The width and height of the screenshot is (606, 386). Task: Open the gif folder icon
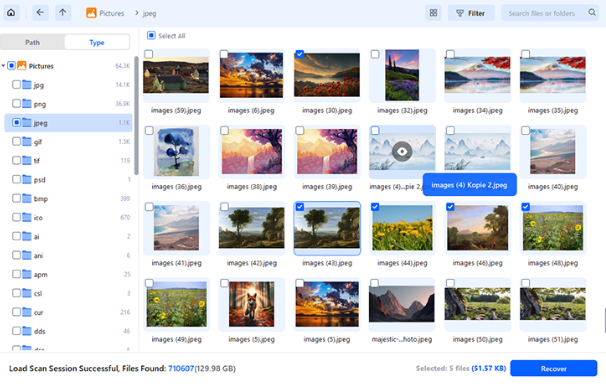[27, 141]
